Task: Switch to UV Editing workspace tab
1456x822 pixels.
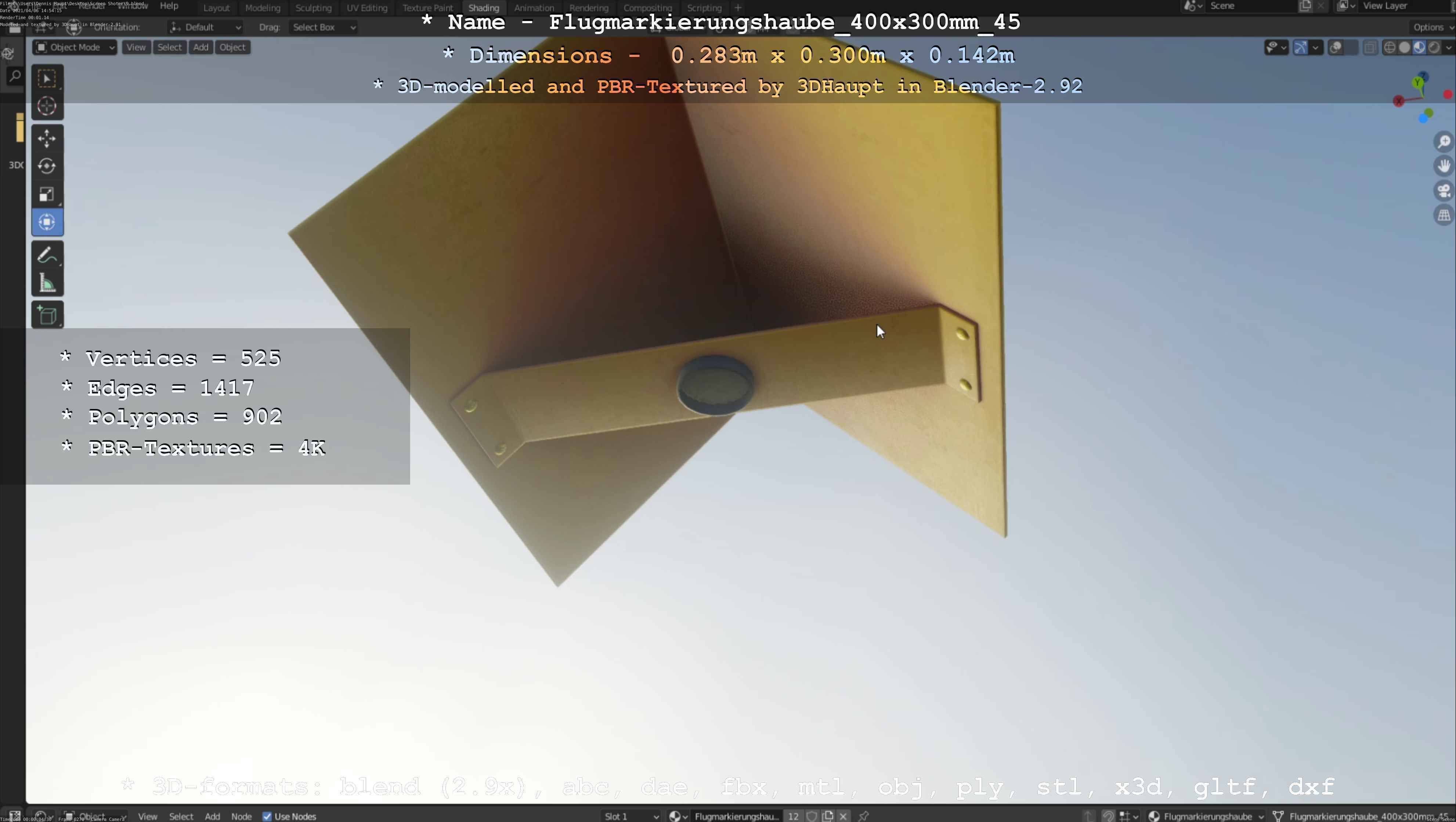Action: click(367, 8)
